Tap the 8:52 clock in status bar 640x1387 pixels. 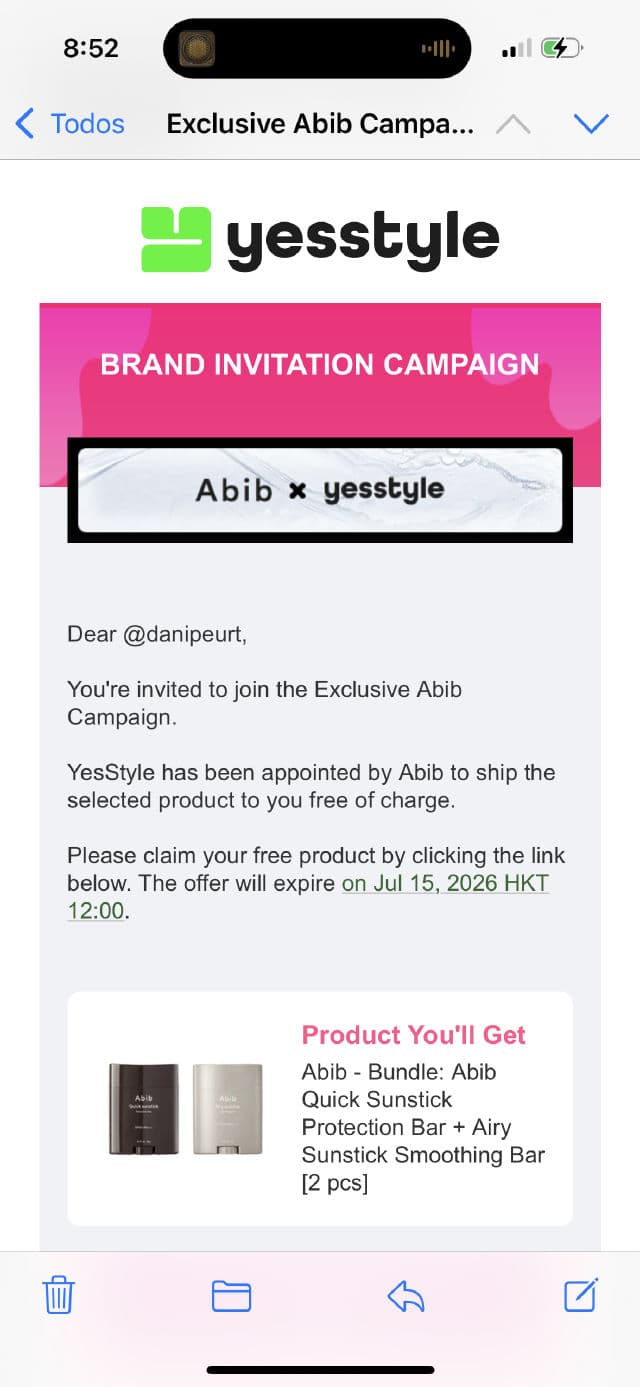(91, 48)
